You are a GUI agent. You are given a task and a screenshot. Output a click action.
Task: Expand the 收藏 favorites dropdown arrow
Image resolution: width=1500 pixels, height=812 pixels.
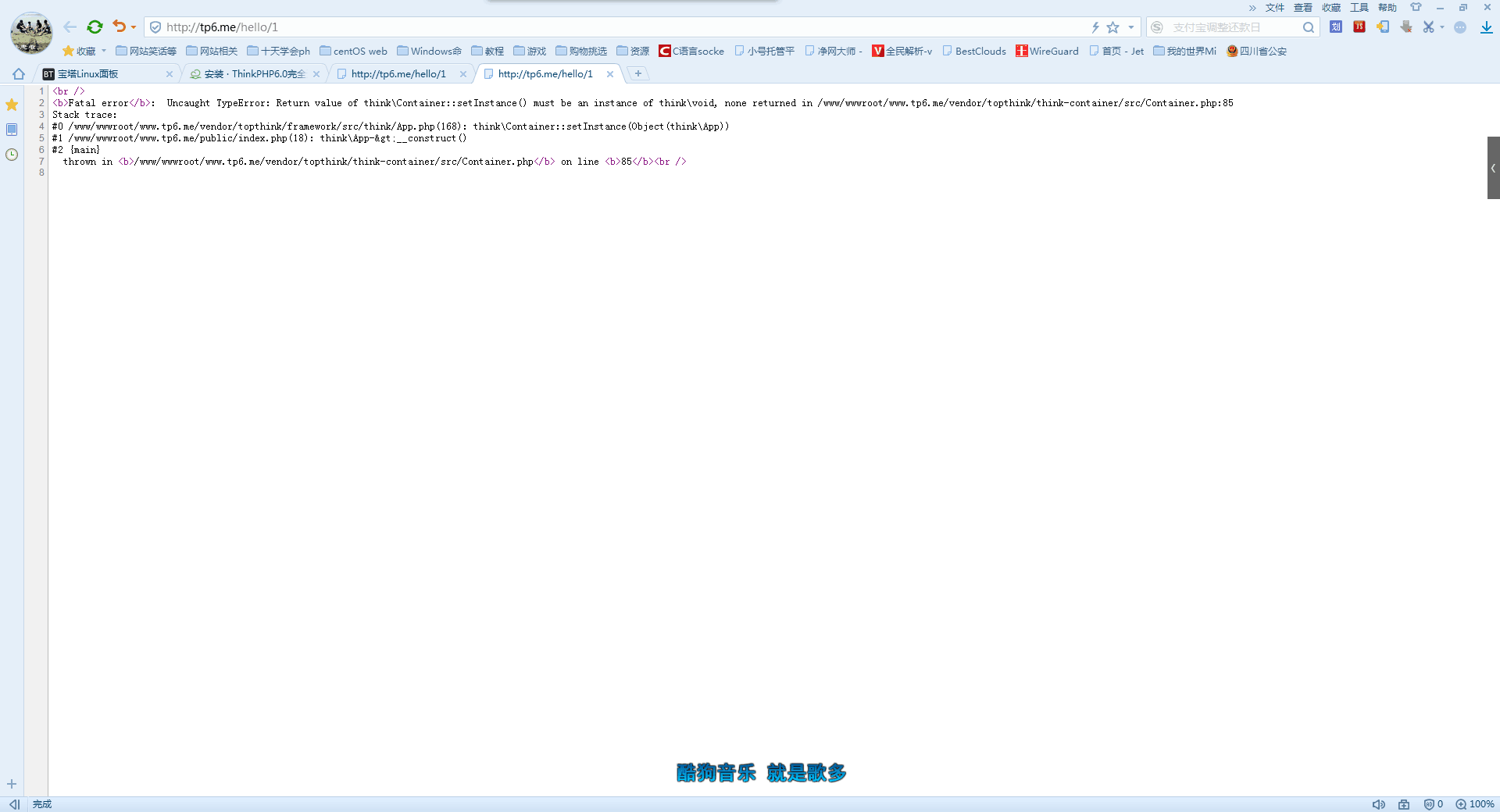coord(104,51)
